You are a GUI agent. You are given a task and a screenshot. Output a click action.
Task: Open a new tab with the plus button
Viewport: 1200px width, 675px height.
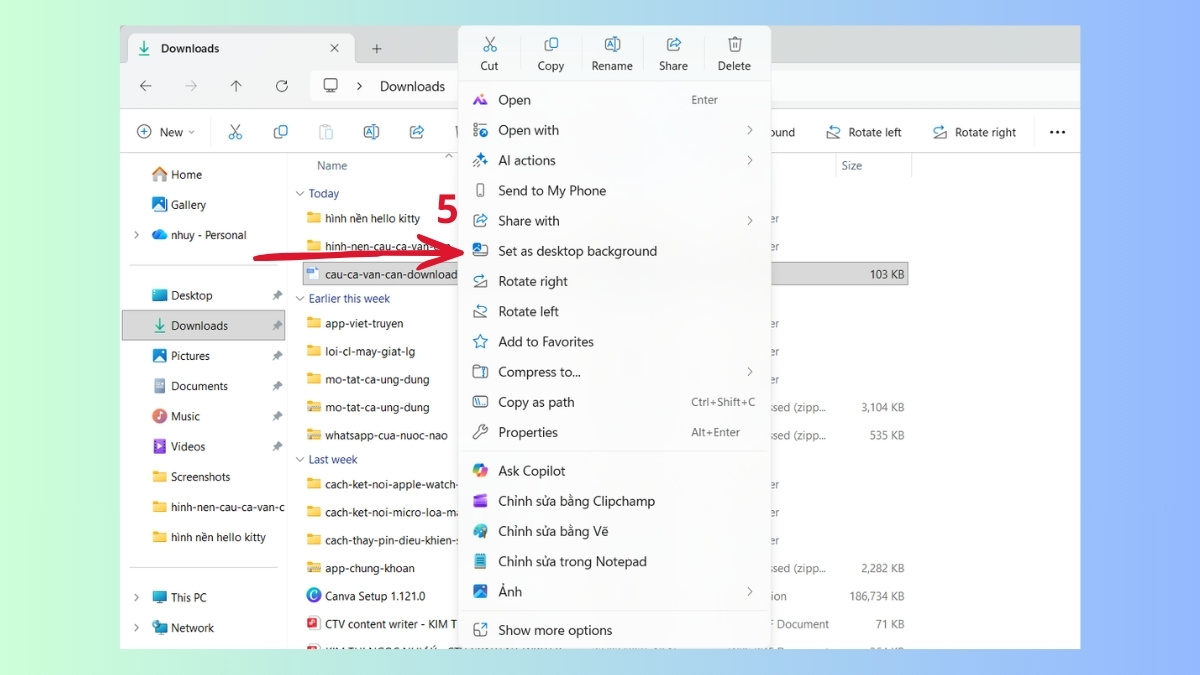(x=376, y=47)
